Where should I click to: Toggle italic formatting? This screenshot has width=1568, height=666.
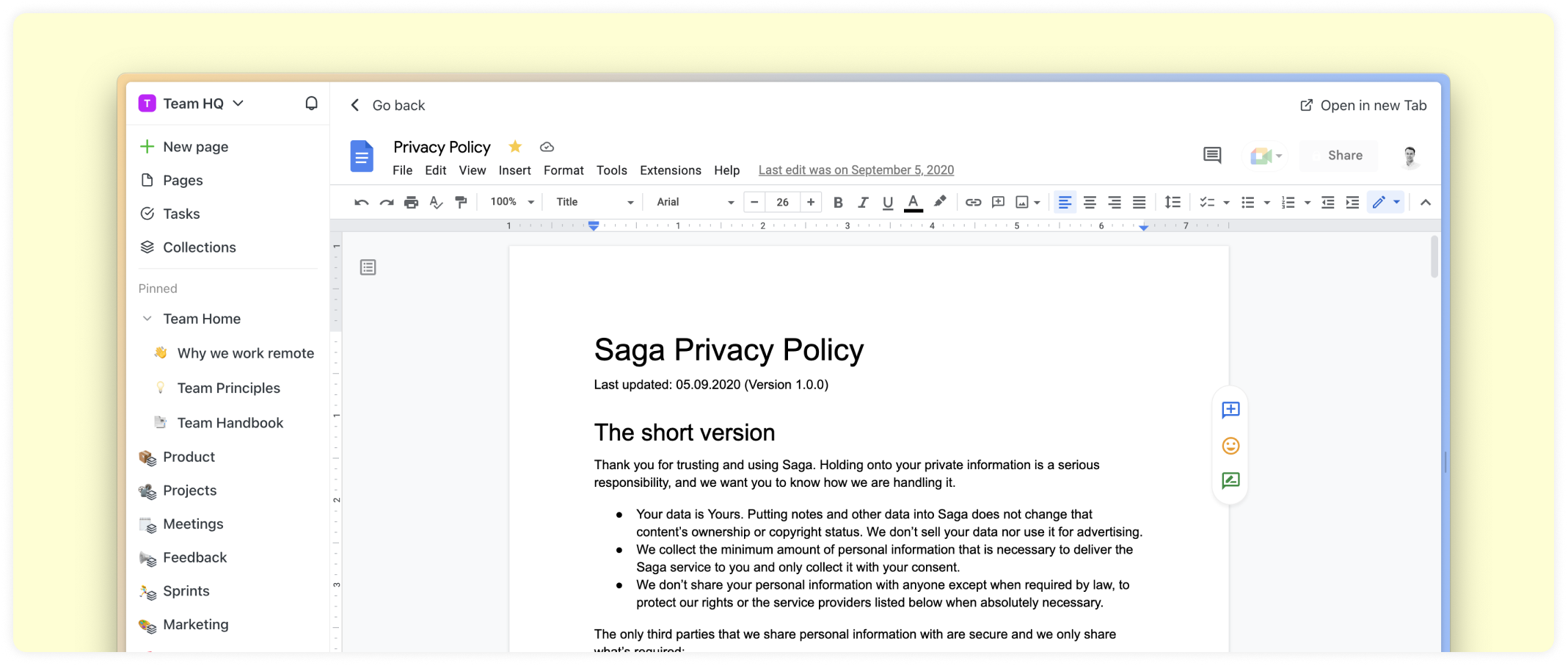coord(863,203)
